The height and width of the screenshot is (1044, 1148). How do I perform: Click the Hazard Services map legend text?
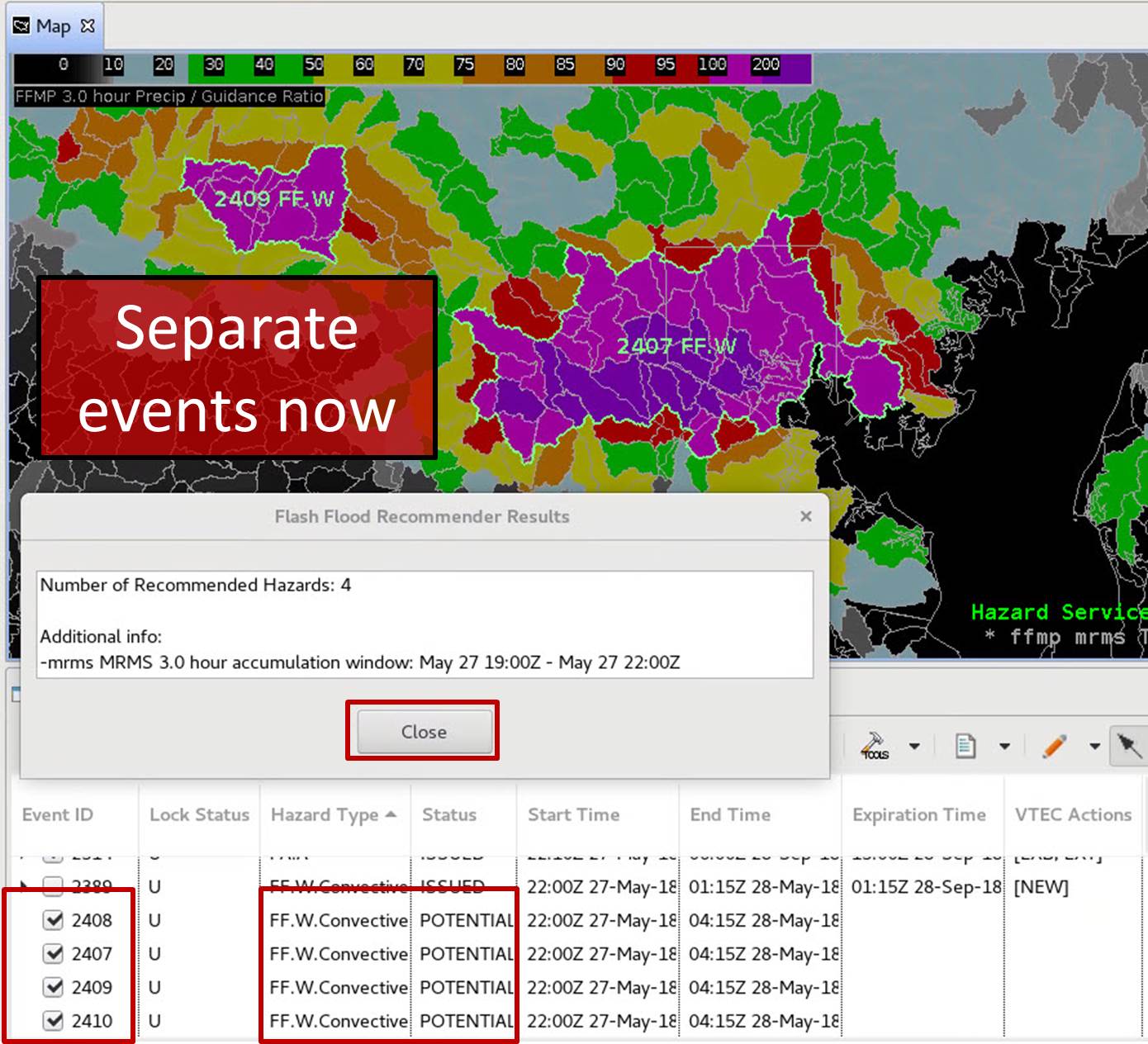point(1059,612)
